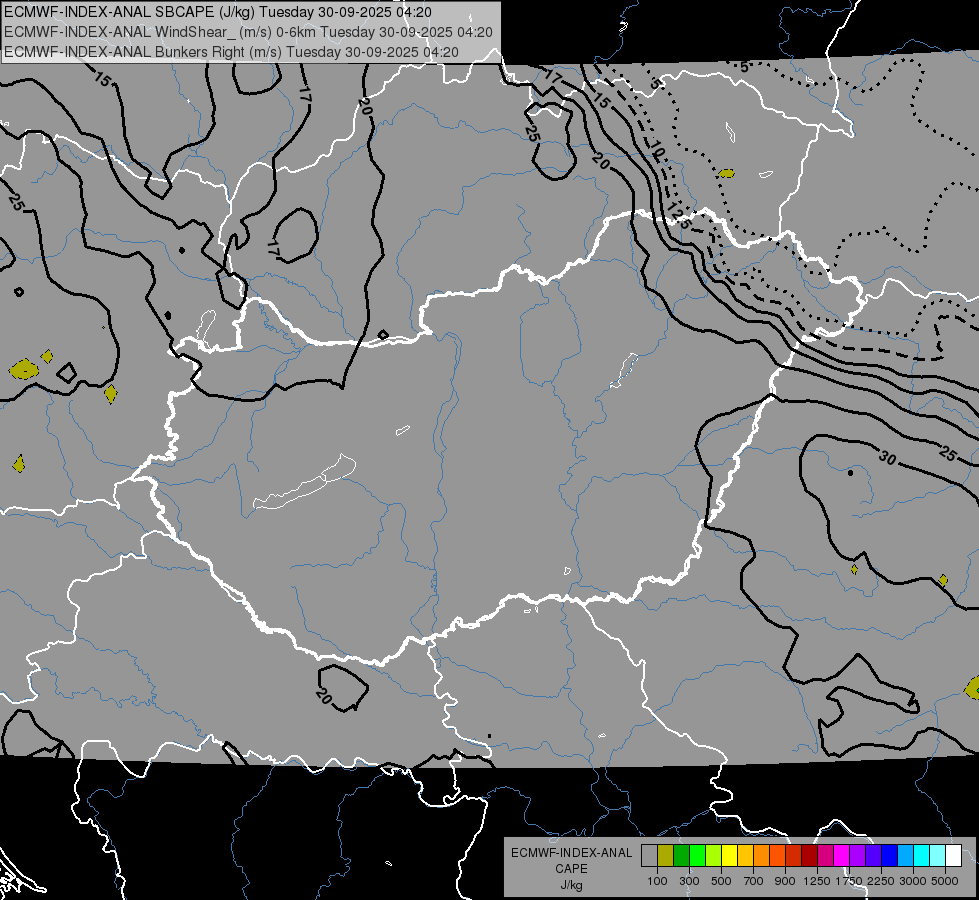Click the 12.5 dashed contour label
The image size is (979, 900).
pyautogui.click(x=678, y=213)
